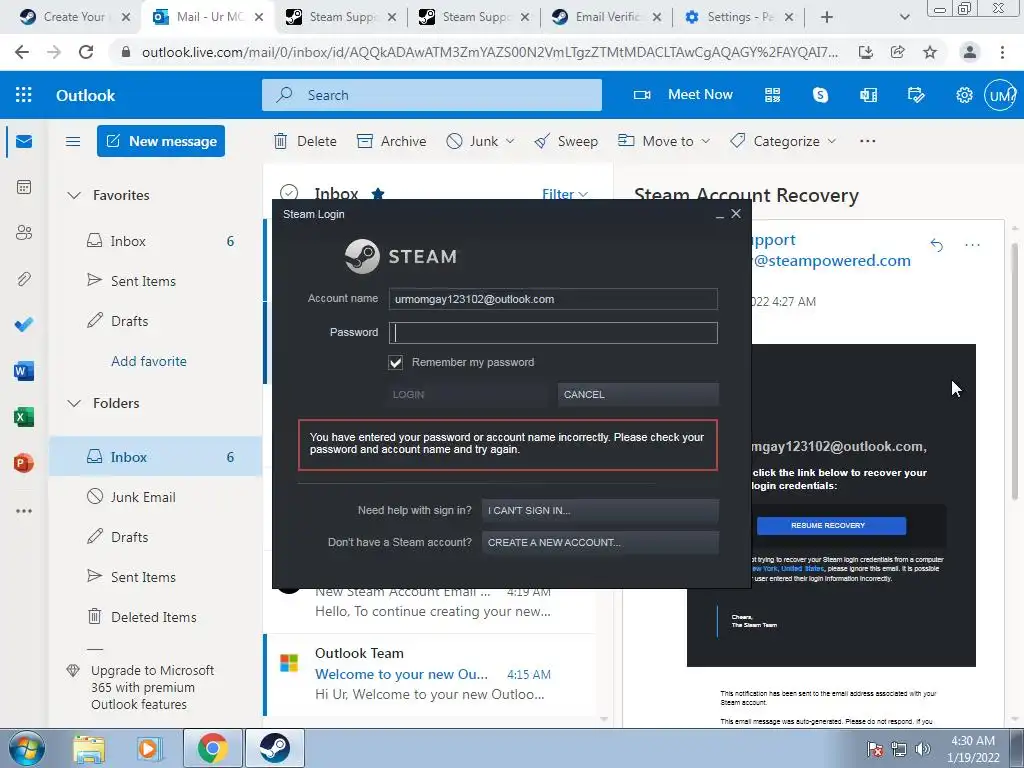The image size is (1024, 768).
Task: Launch Word from the Outlook sidebar
Action: [24, 371]
